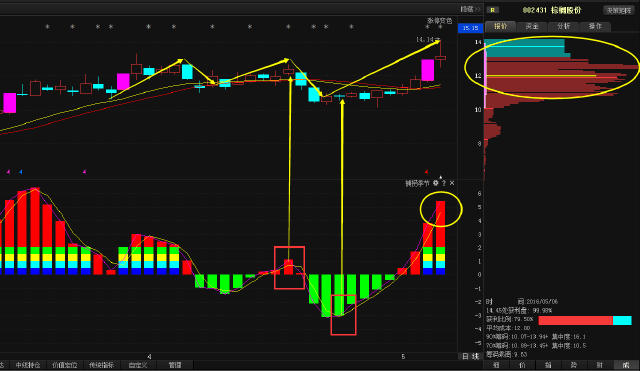640x371 pixels.
Task: Select the highlighted rightmost bottom panel tab
Action: point(626,365)
